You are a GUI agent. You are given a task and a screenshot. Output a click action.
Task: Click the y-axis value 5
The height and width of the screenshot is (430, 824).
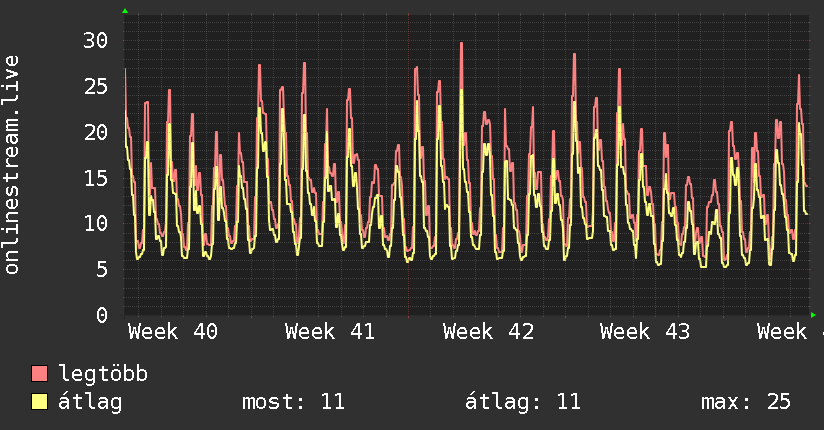[x=102, y=270]
